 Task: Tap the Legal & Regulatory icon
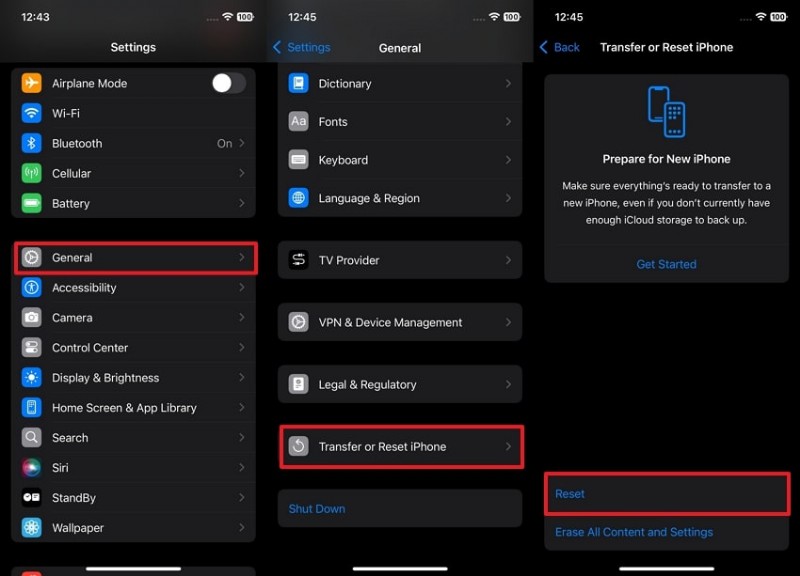pos(298,384)
